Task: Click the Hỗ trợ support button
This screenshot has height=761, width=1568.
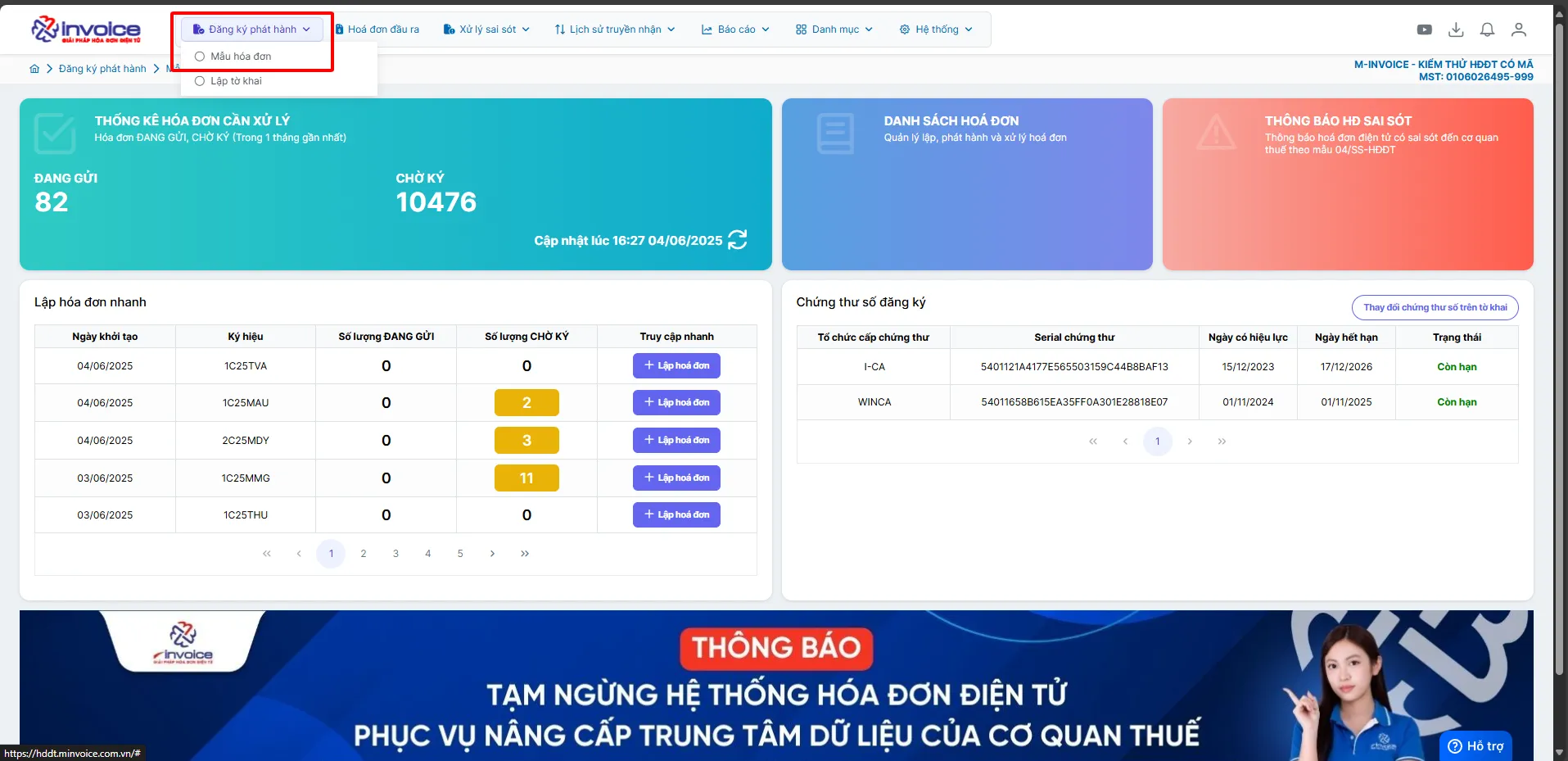Action: (1475, 746)
